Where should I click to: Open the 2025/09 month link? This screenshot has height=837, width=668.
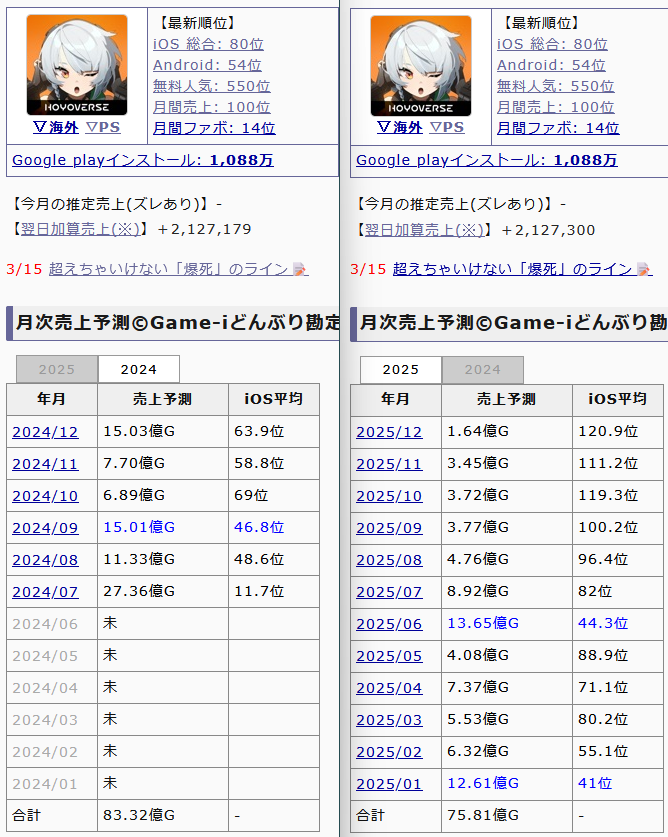[x=389, y=528]
